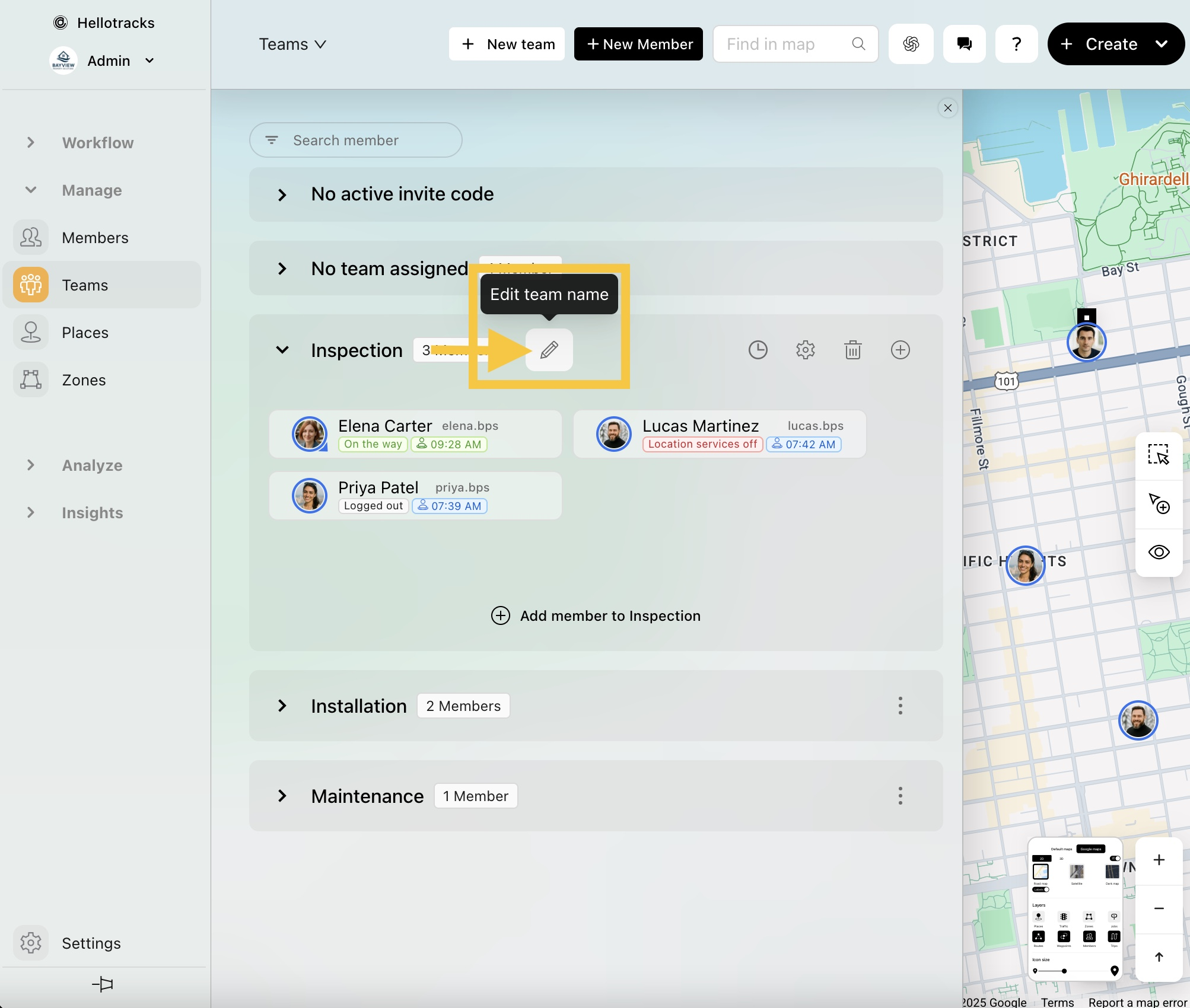Screen dimensions: 1190x1008
Task: Open the Create dropdown menu
Action: [x=1161, y=44]
